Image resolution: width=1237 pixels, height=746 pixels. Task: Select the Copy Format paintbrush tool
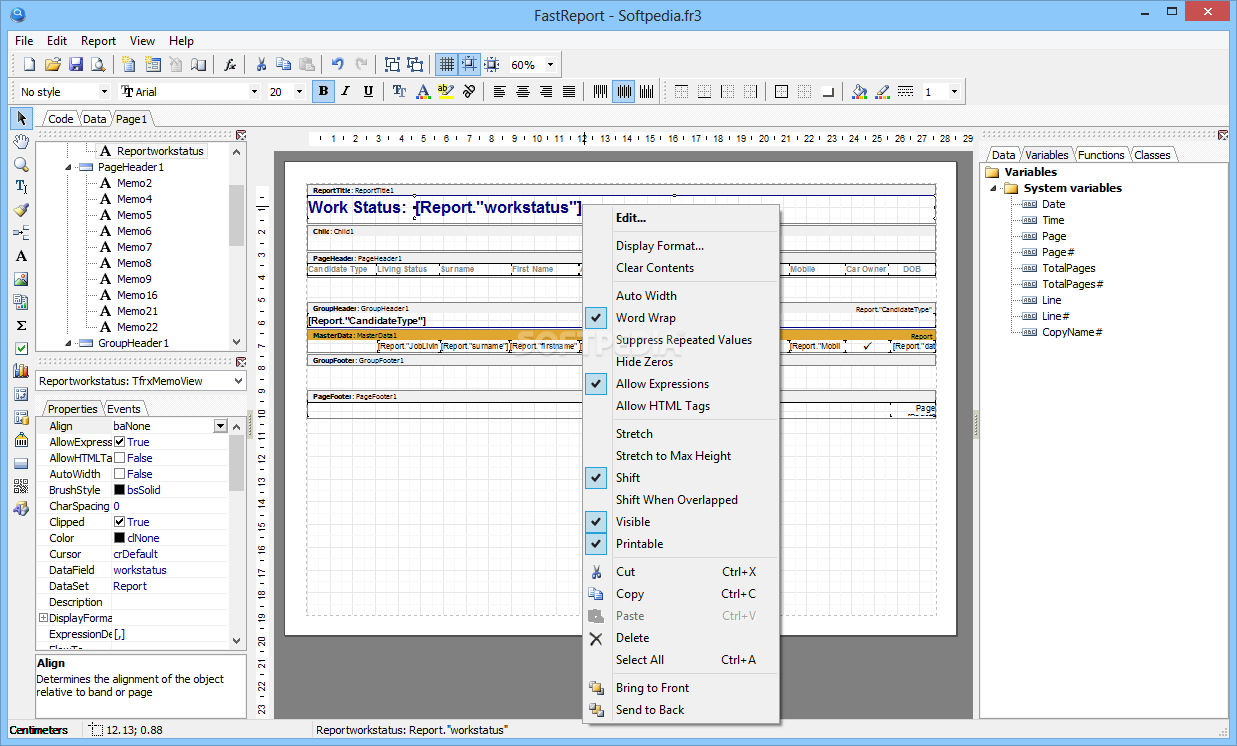pyautogui.click(x=21, y=210)
